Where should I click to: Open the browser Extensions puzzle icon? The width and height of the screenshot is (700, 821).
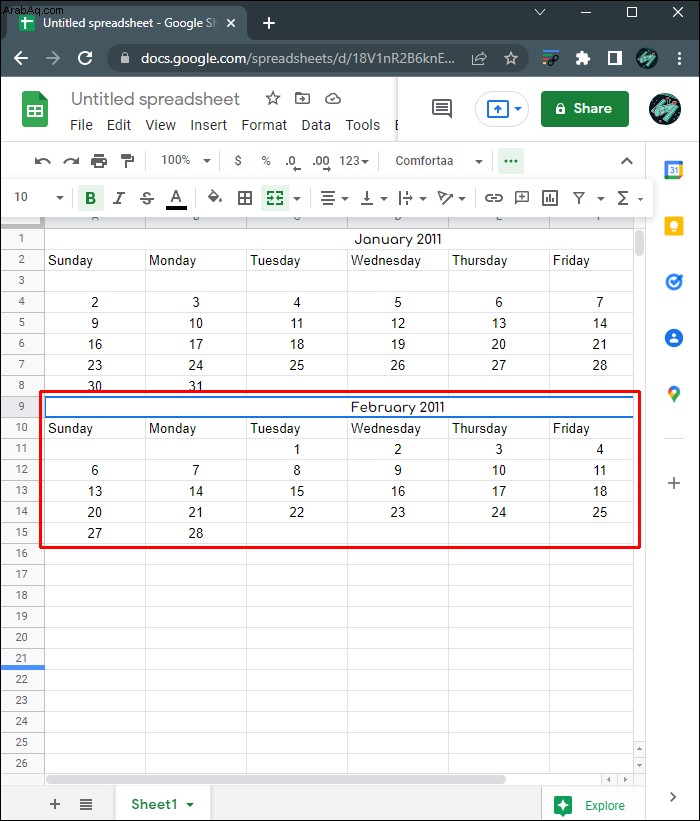(582, 58)
